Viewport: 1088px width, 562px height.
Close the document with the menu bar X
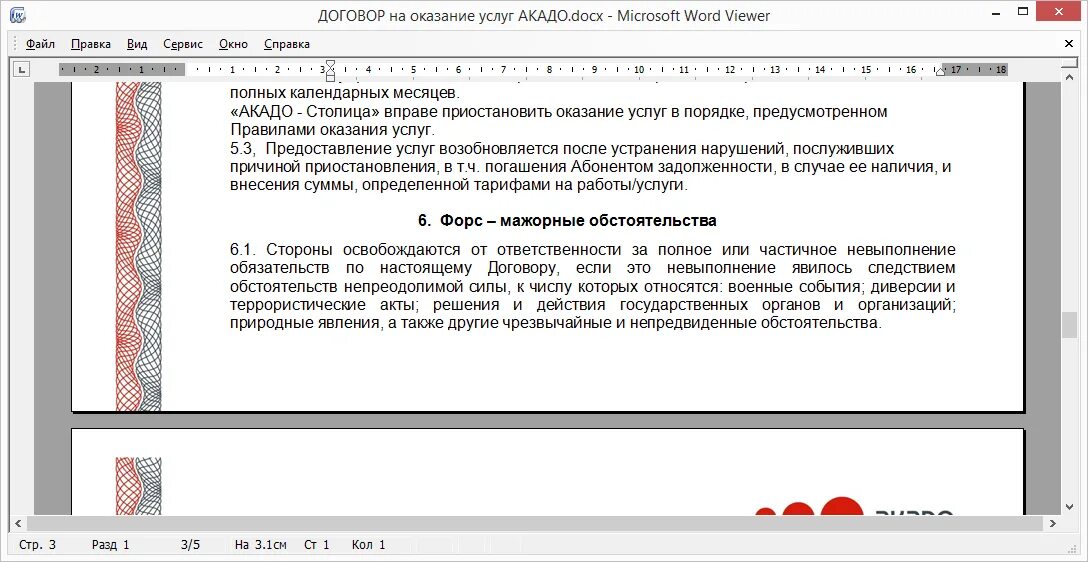click(1069, 44)
